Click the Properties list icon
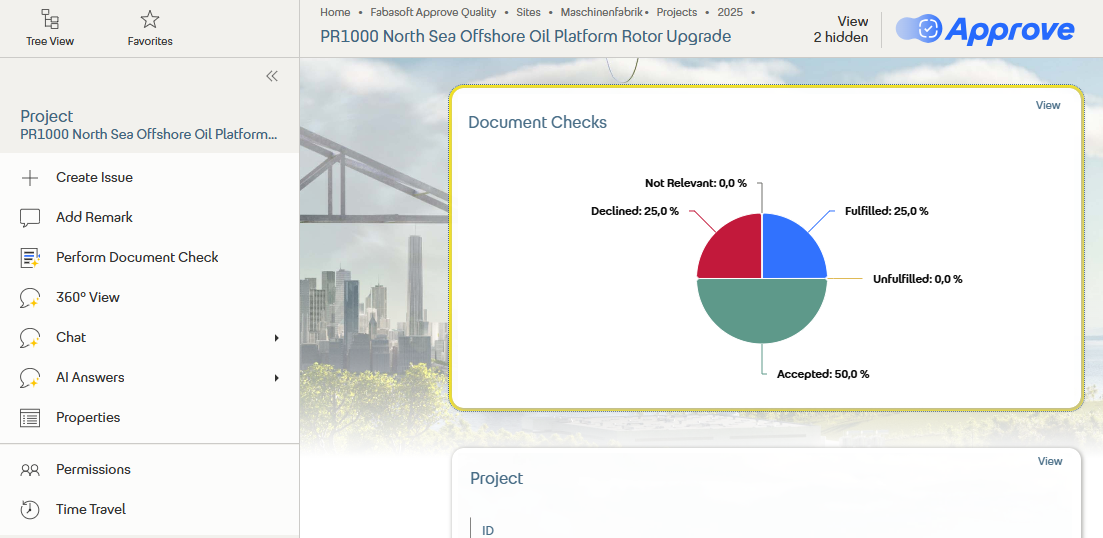The image size is (1103, 538). coord(30,418)
